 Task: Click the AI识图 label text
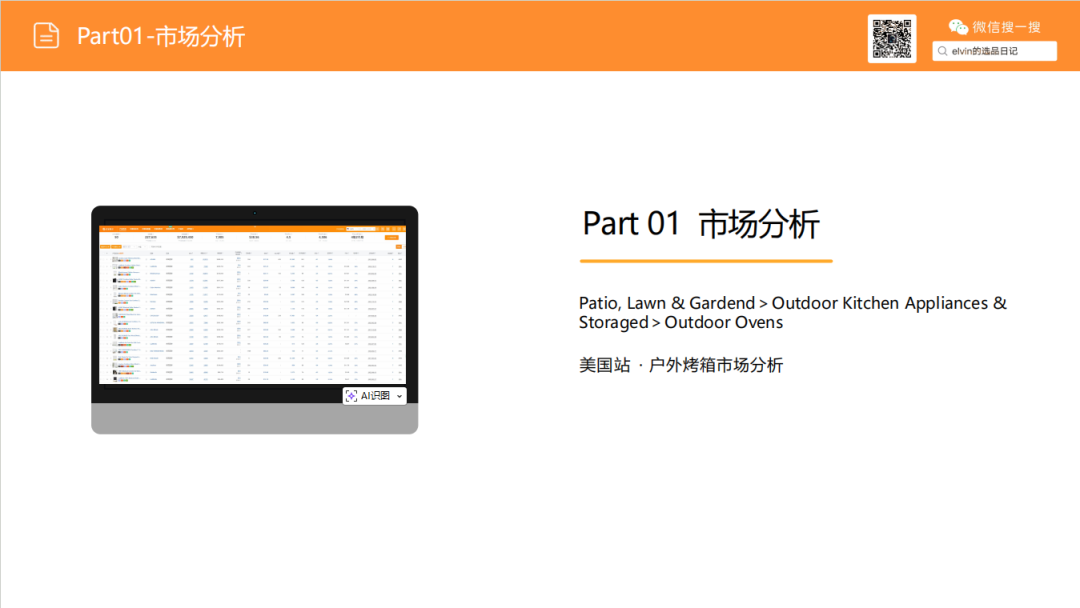(375, 396)
